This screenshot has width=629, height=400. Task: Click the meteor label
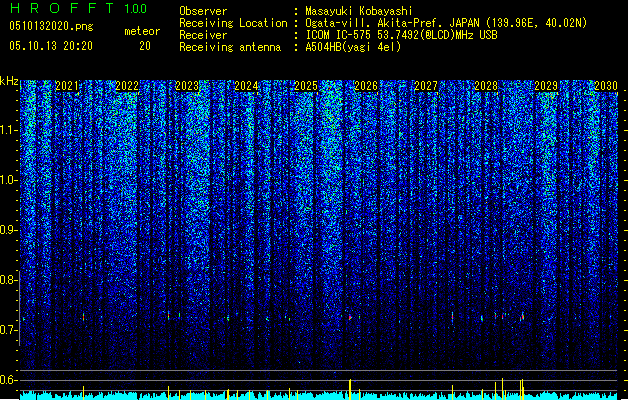click(x=142, y=31)
